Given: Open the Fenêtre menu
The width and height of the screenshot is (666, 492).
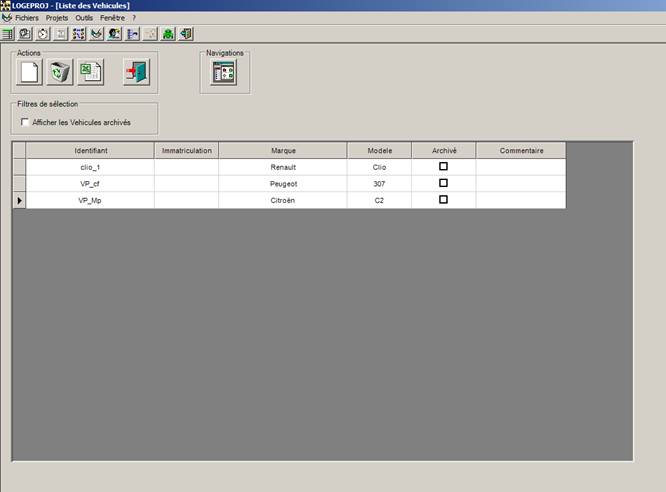Looking at the screenshot, I should (x=112, y=18).
